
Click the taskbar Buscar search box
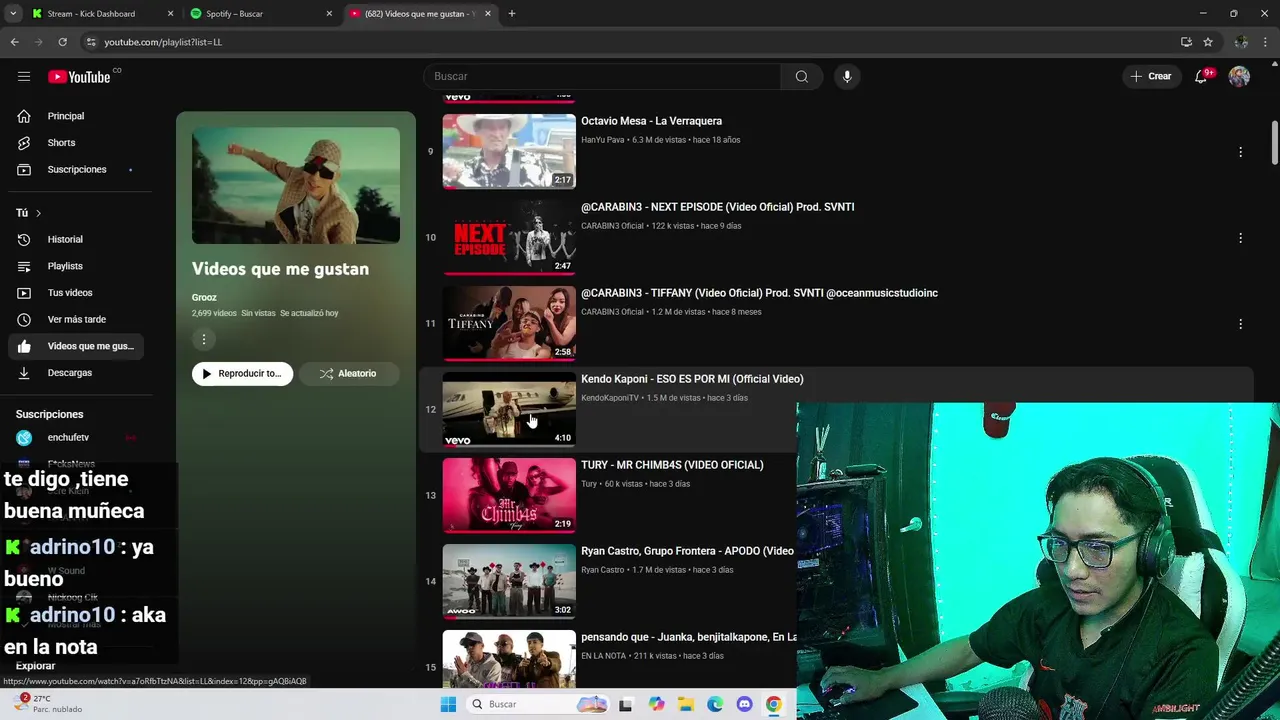click(537, 704)
